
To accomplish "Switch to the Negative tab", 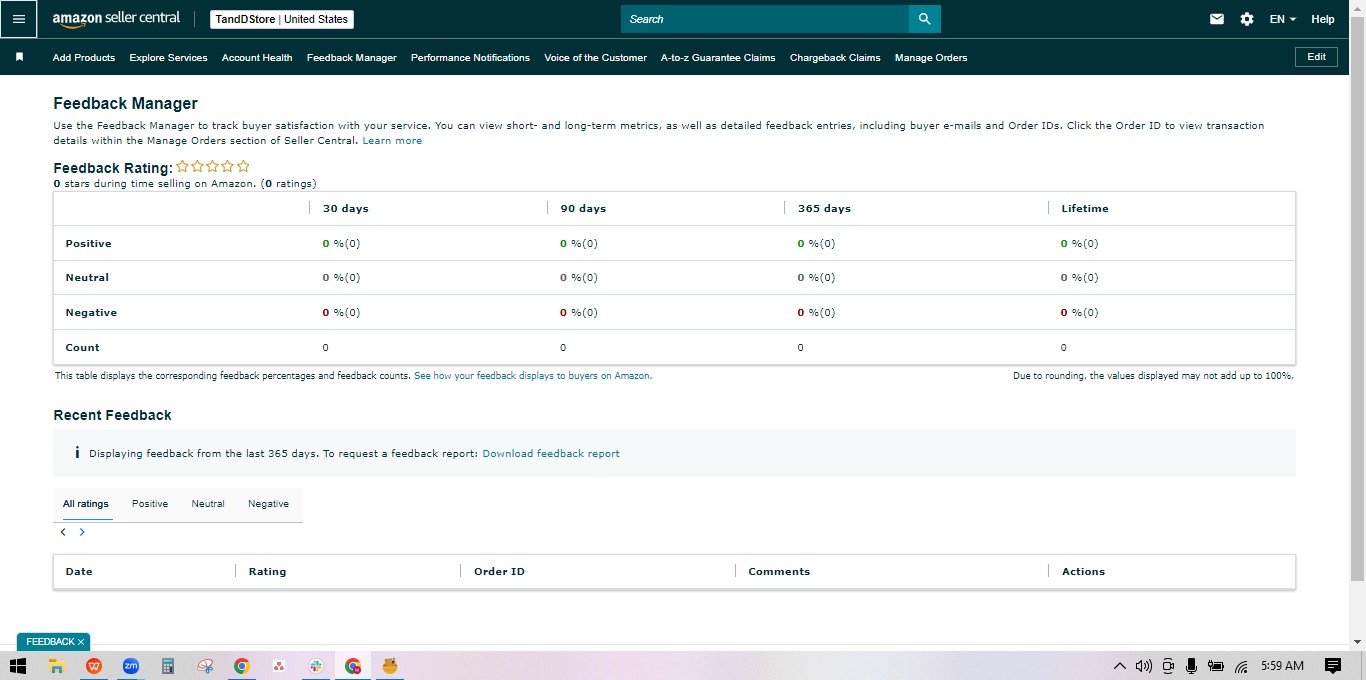I will coord(268,504).
